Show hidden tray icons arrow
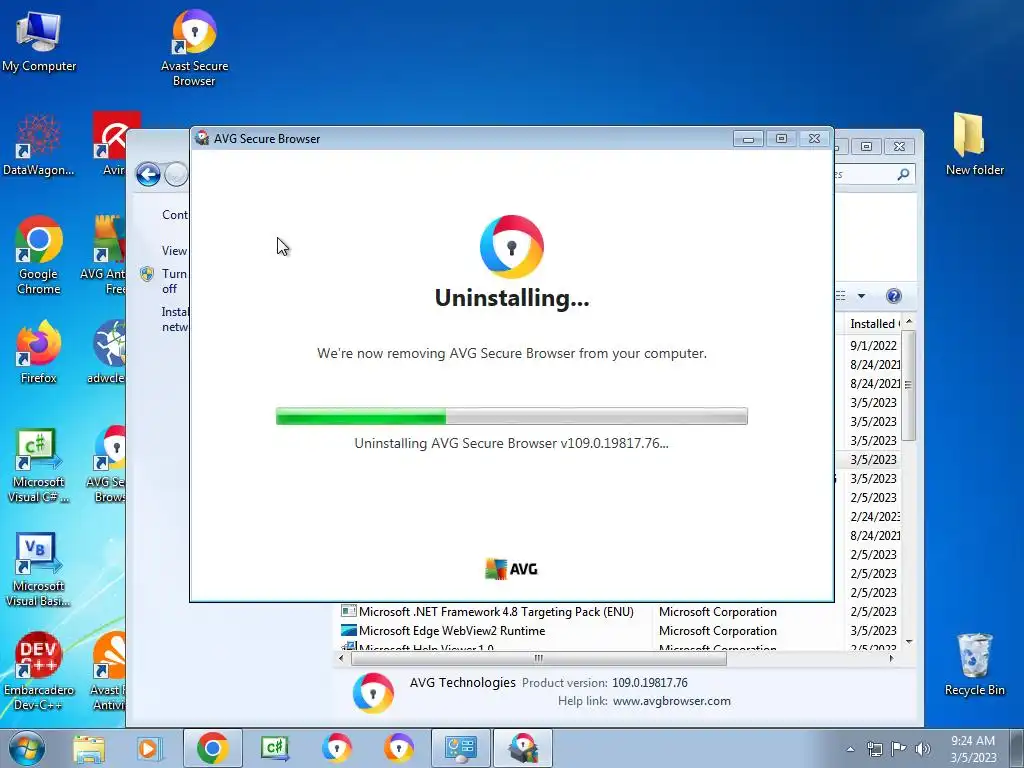 850,749
